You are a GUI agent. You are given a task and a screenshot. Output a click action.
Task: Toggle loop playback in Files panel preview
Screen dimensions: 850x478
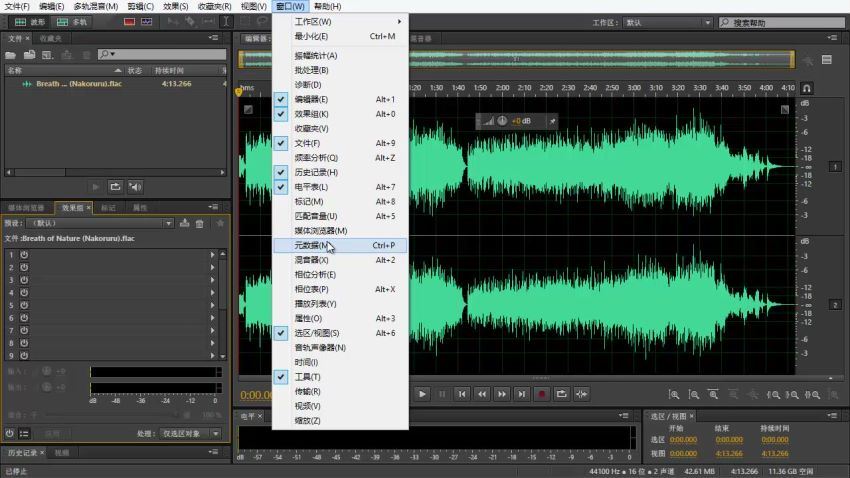[115, 186]
